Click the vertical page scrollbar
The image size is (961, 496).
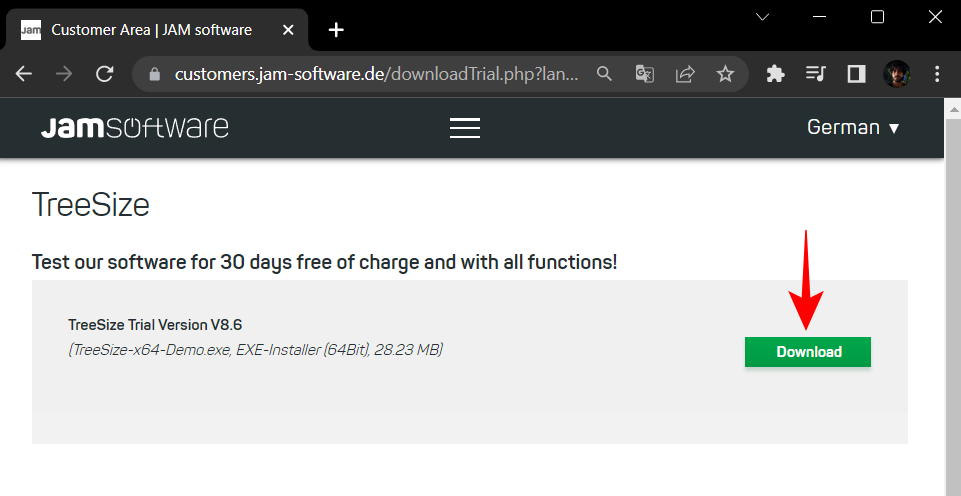952,300
